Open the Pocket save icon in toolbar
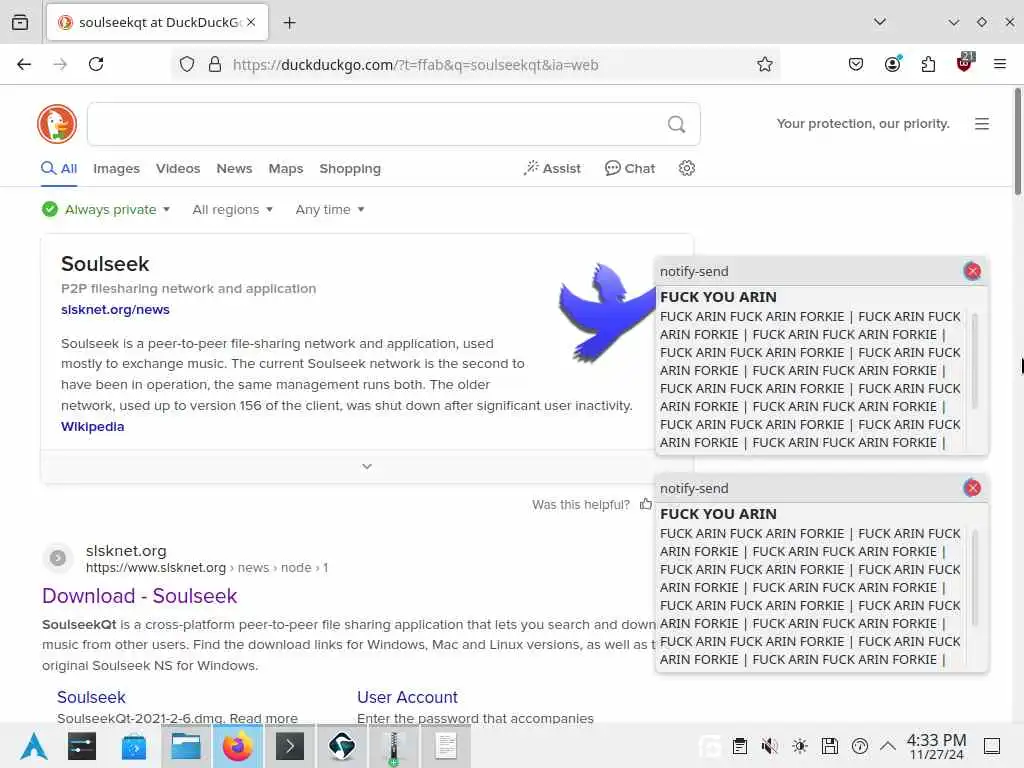This screenshot has height=768, width=1024. click(x=856, y=64)
